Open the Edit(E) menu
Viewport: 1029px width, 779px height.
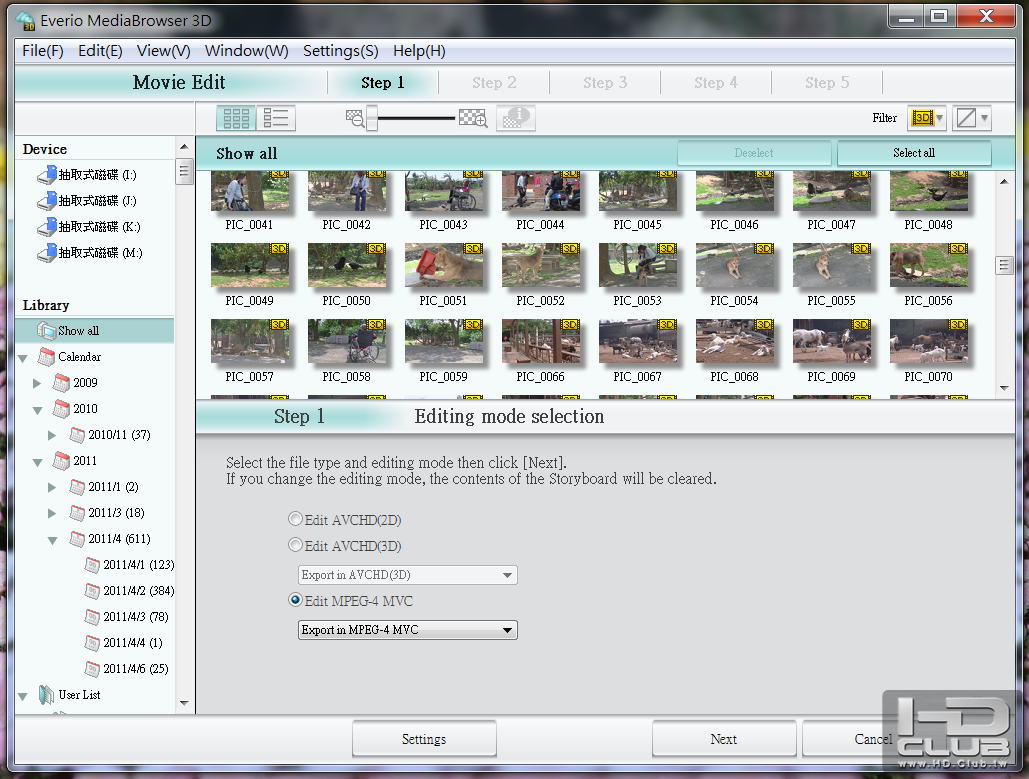pos(100,51)
